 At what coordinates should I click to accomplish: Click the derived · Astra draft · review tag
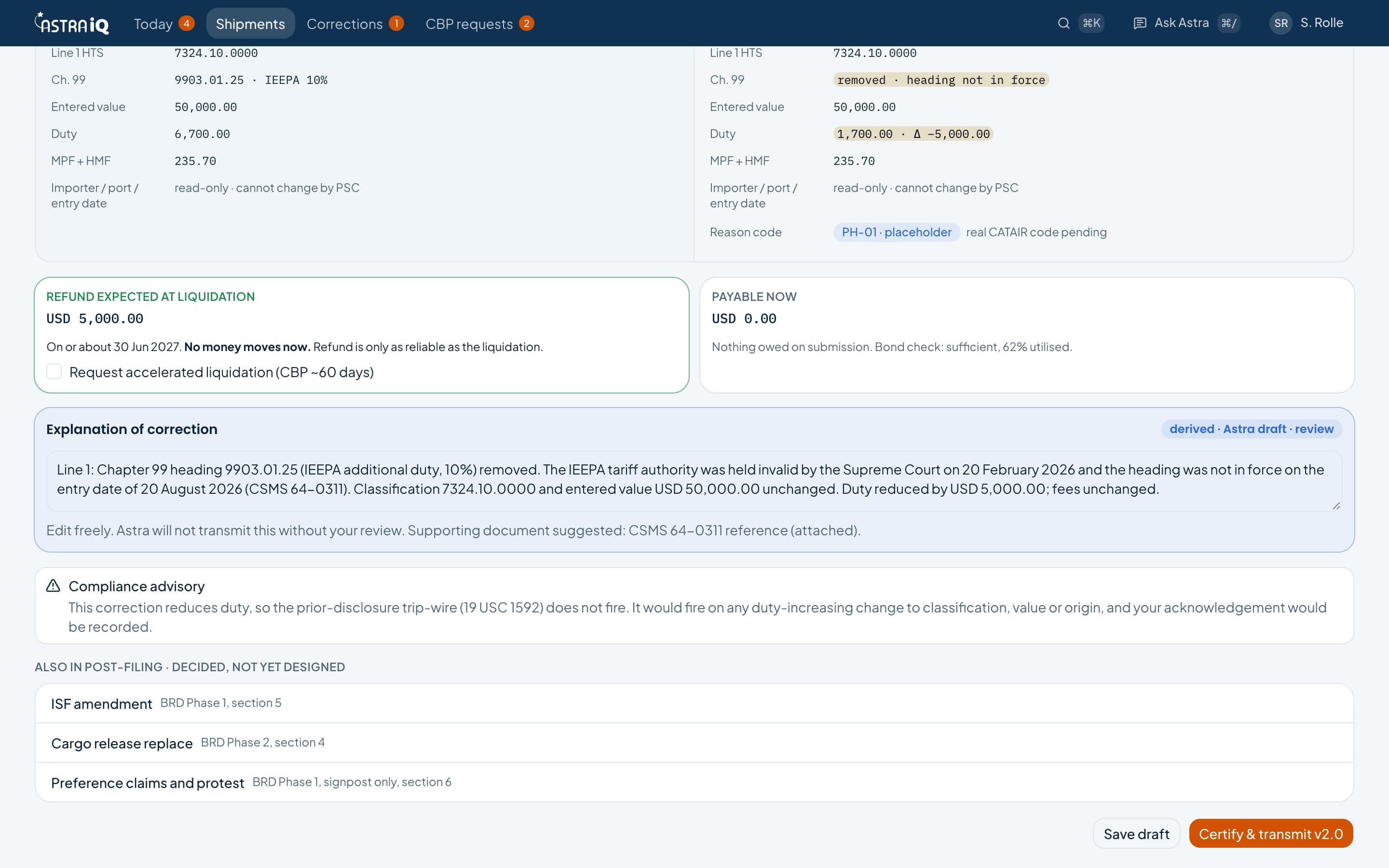point(1251,429)
